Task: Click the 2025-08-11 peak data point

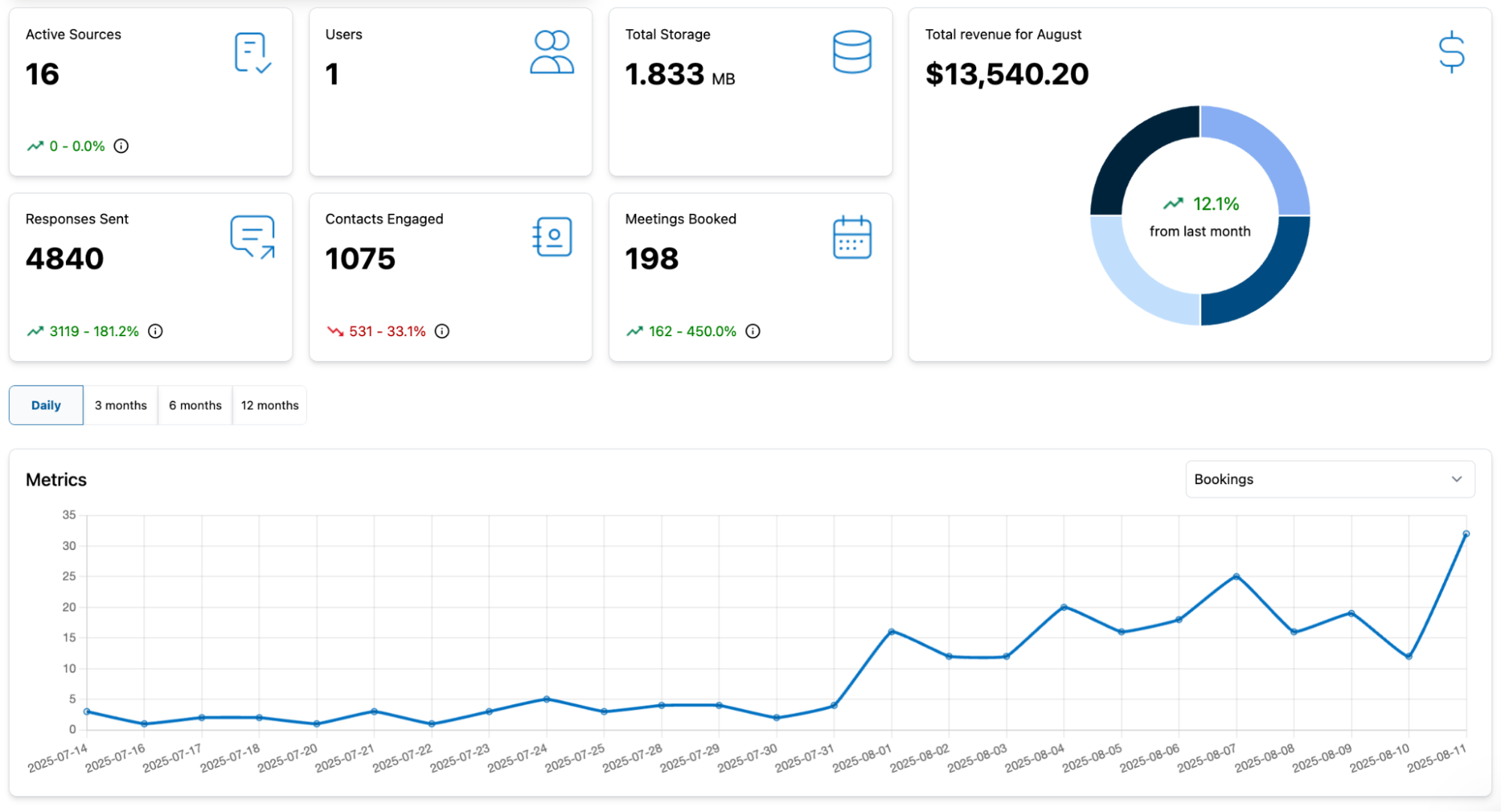Action: [1466, 534]
